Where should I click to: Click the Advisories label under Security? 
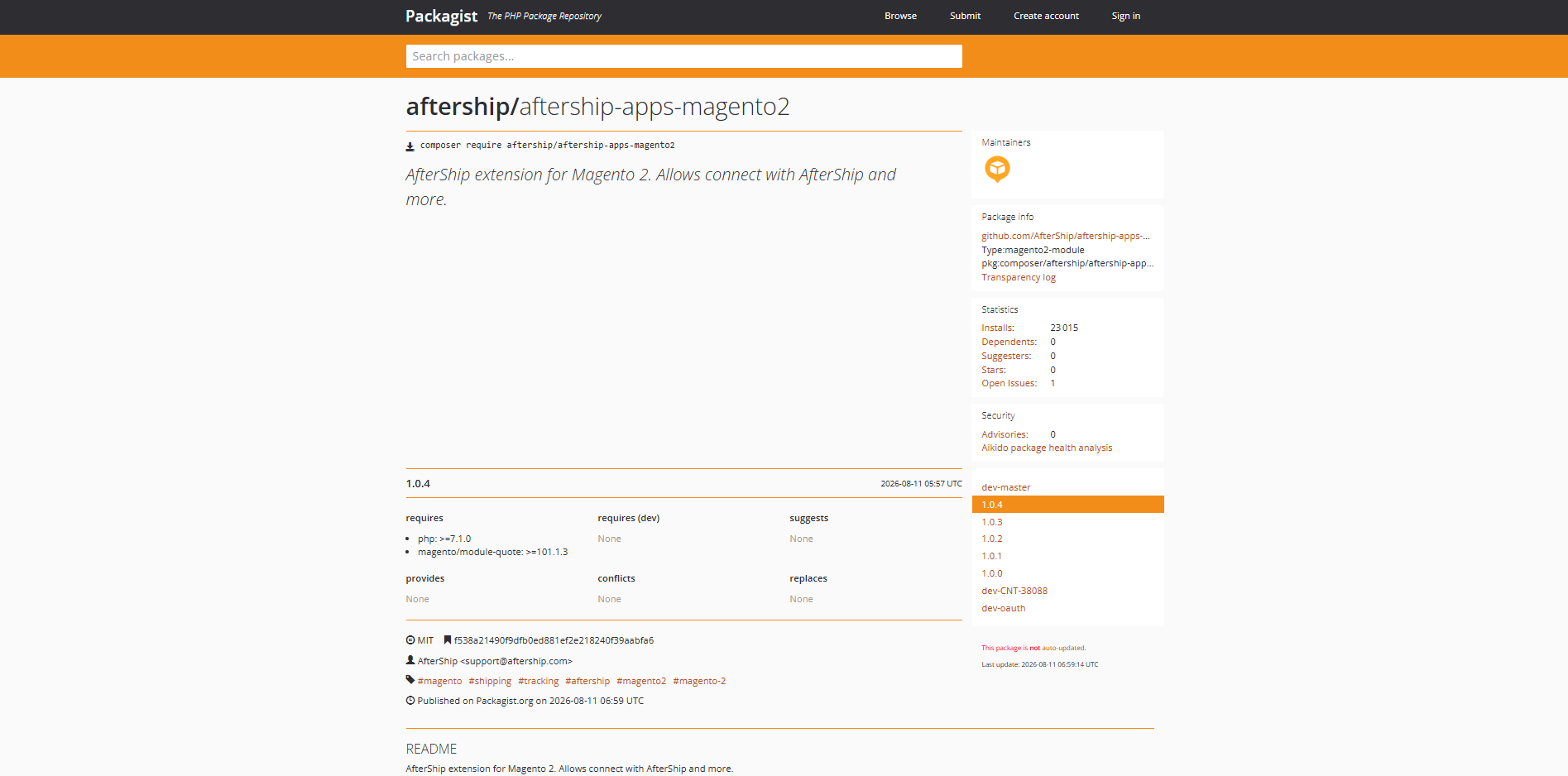[x=1005, y=434]
